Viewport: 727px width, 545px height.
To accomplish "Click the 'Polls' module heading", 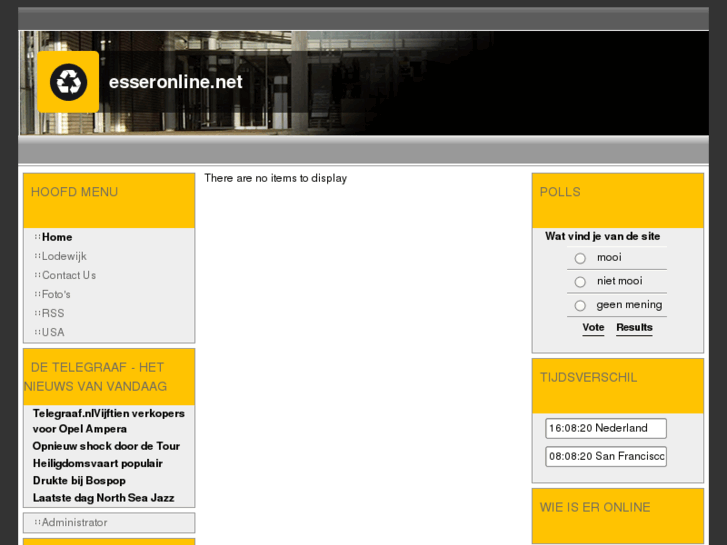I will pyautogui.click(x=560, y=192).
